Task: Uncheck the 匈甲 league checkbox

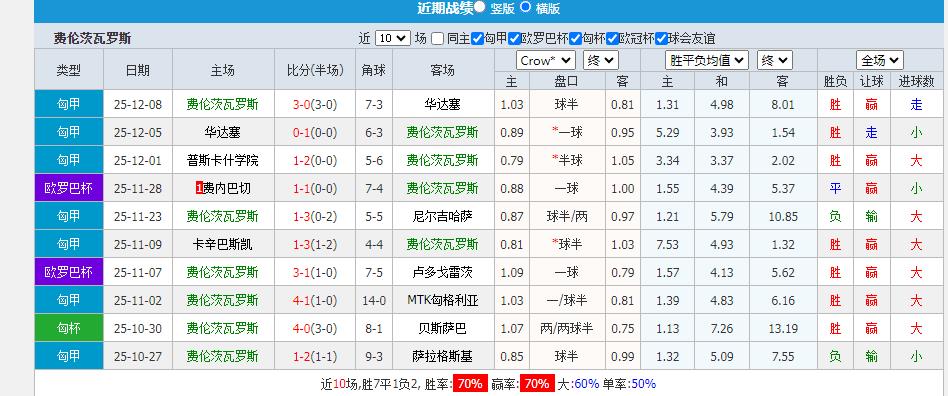Action: pos(477,39)
